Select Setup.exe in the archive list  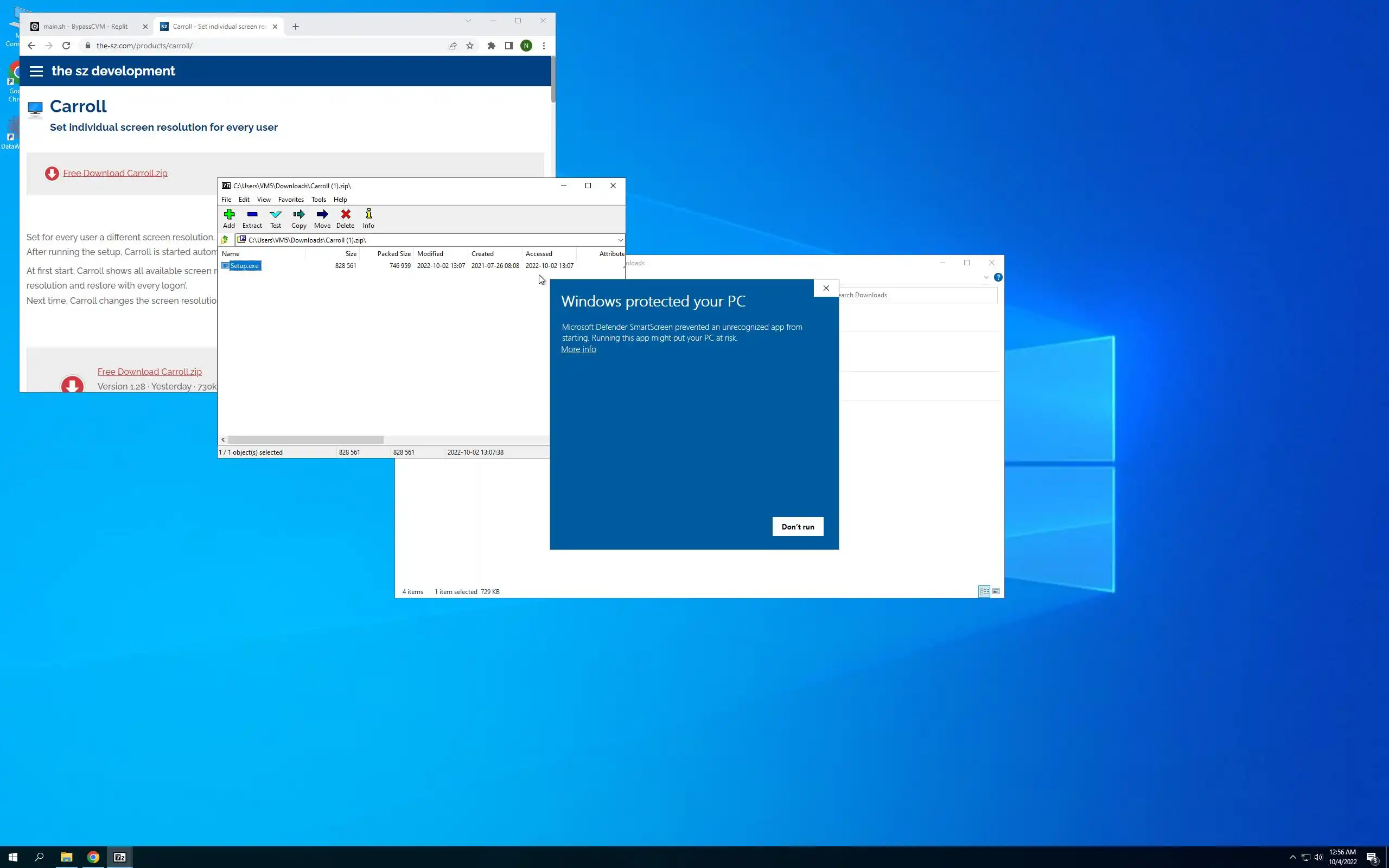(x=244, y=266)
